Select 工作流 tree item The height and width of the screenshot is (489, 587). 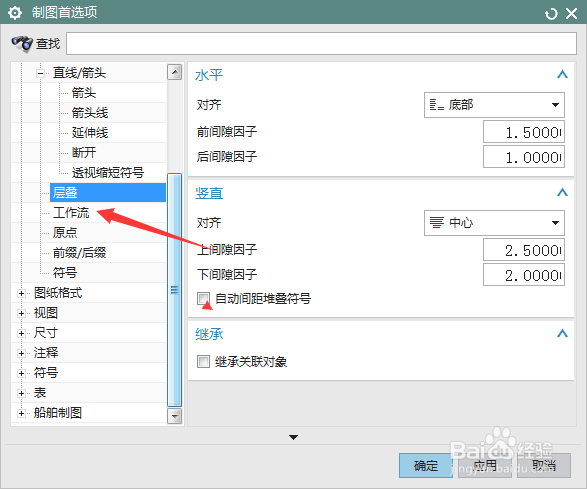[x=71, y=213]
